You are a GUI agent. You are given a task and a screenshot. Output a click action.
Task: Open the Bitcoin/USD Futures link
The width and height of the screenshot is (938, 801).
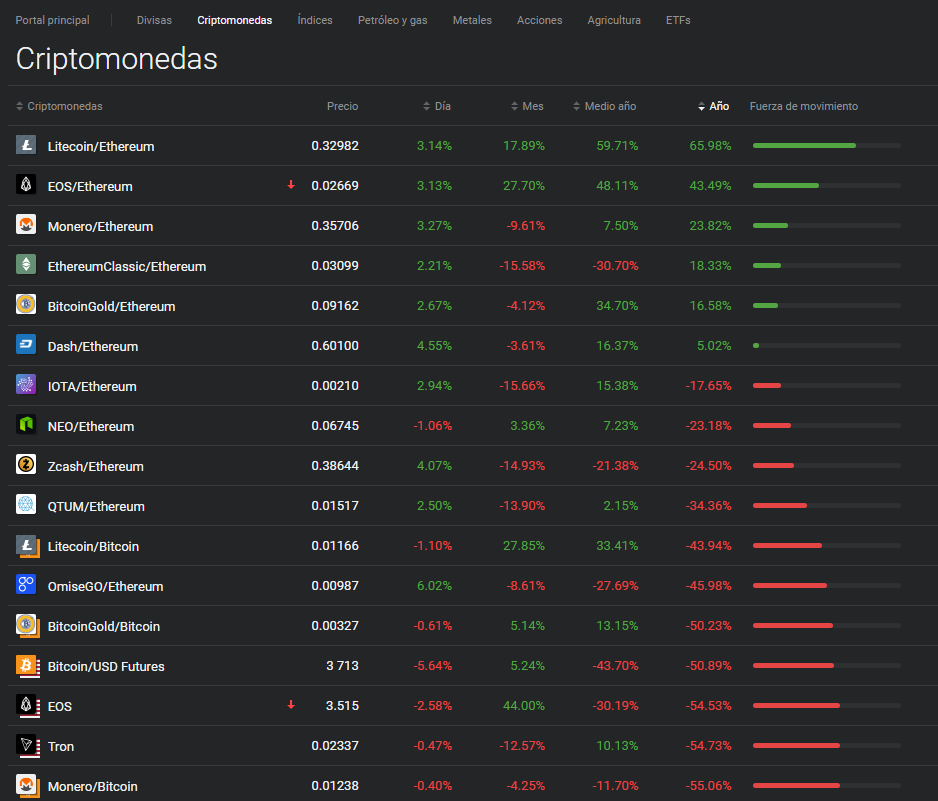(106, 666)
